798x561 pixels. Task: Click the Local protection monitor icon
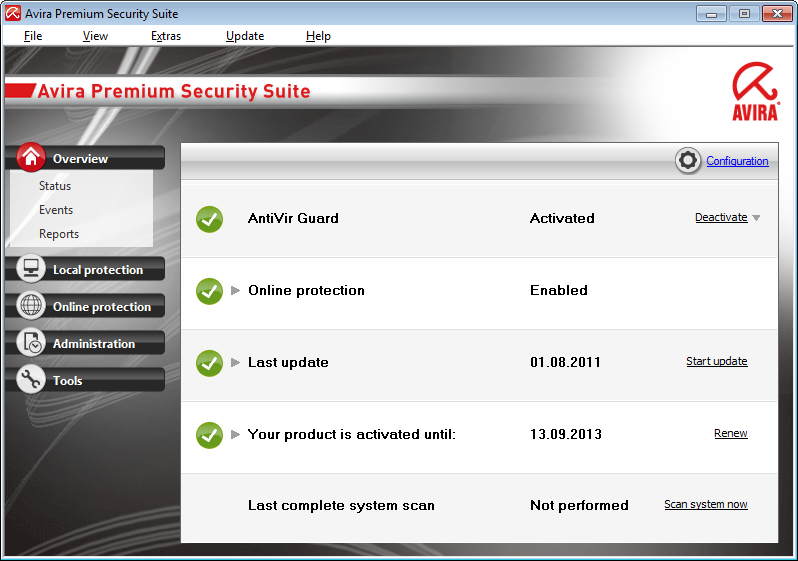point(31,269)
